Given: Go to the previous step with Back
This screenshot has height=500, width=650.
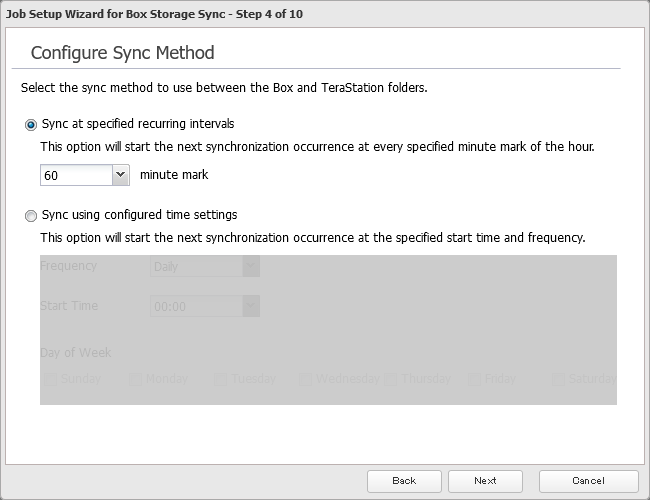Looking at the screenshot, I should 404,481.
